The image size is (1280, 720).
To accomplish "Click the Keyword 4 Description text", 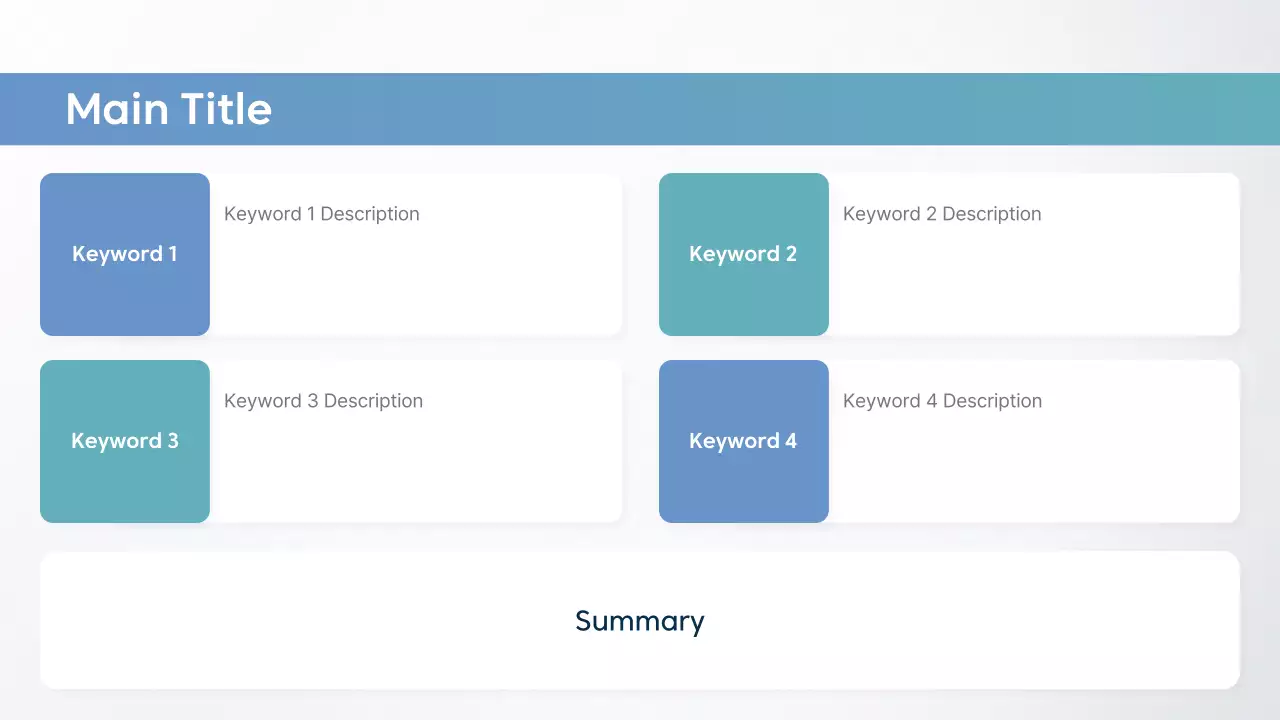I will (942, 401).
